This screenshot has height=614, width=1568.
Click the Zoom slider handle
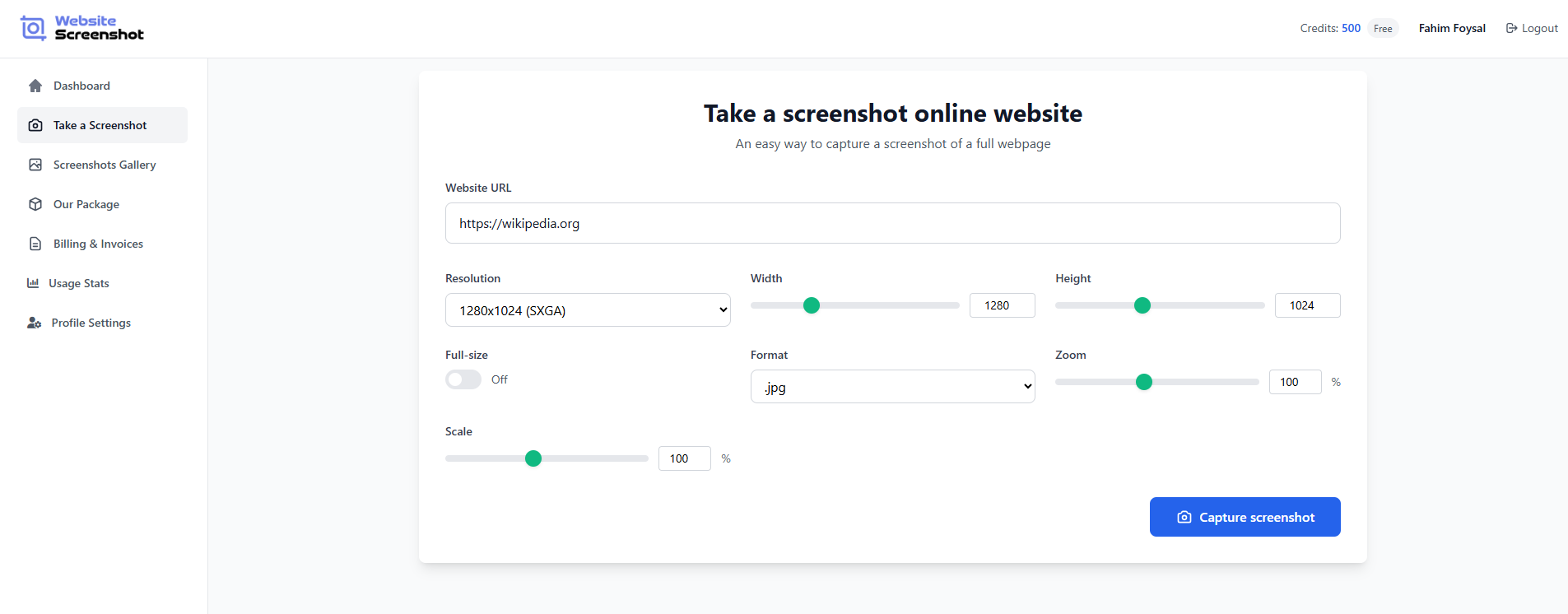pos(1144,382)
